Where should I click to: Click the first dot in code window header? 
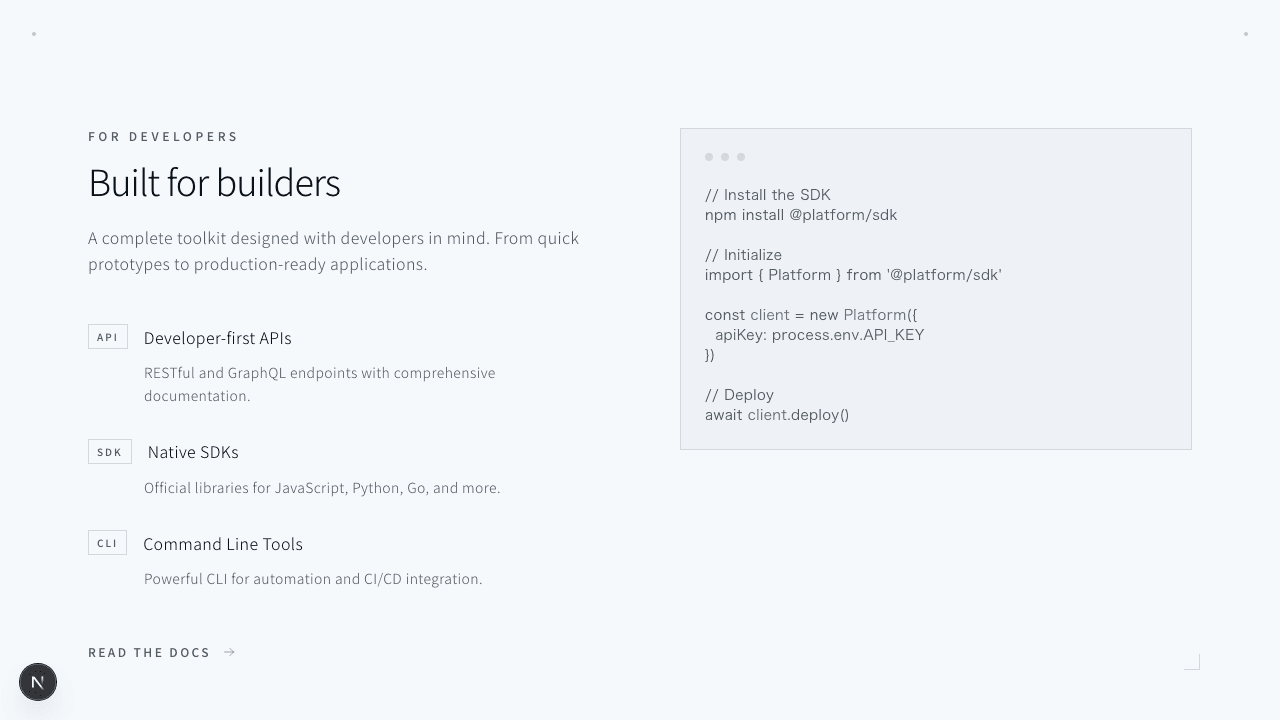click(x=709, y=157)
